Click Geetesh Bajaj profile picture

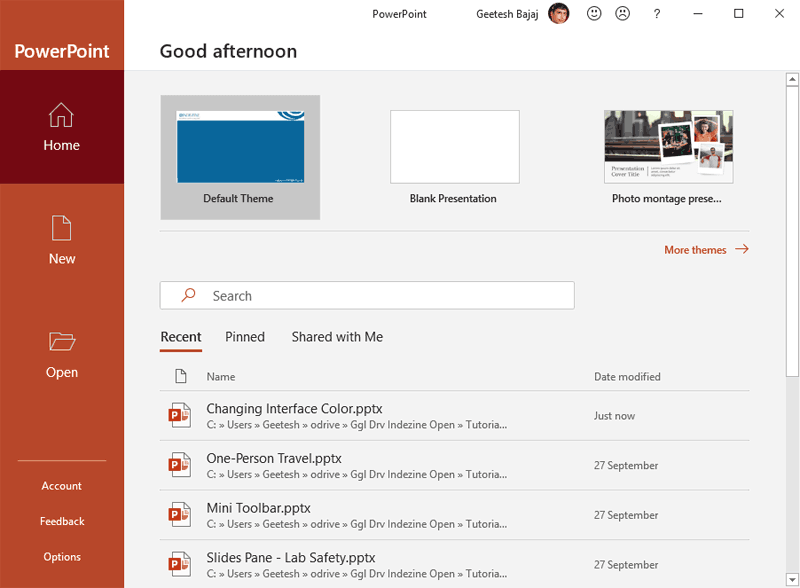(559, 14)
